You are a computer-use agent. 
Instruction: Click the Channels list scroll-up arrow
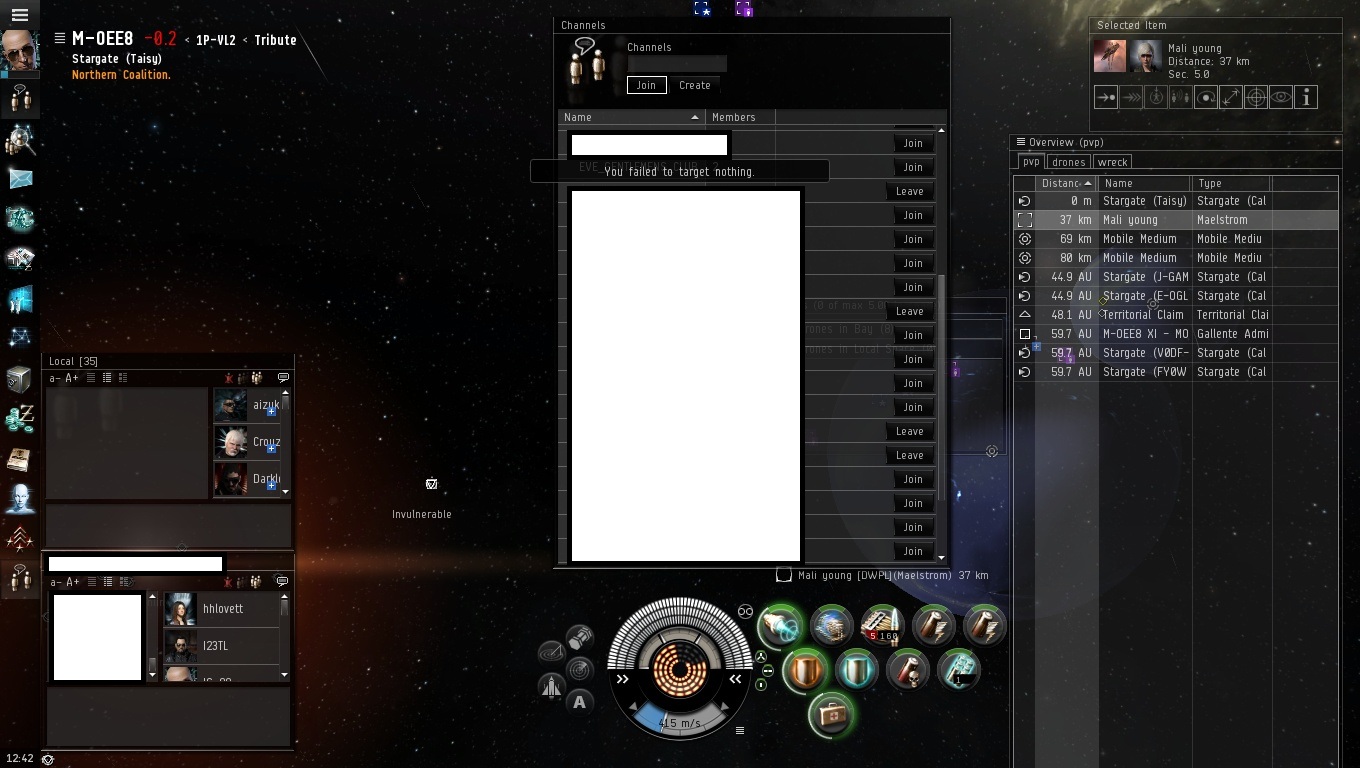tap(941, 131)
